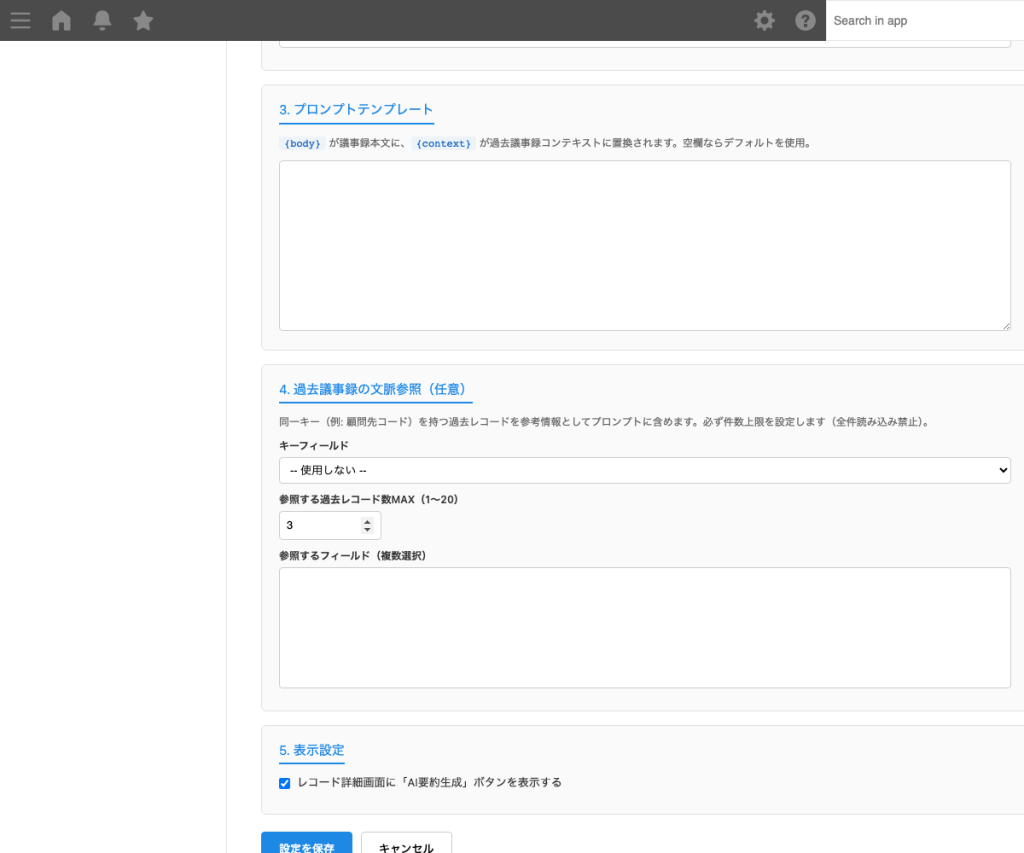The width and height of the screenshot is (1024, 853).
Task: Focus the Search in app field
Action: pos(920,20)
